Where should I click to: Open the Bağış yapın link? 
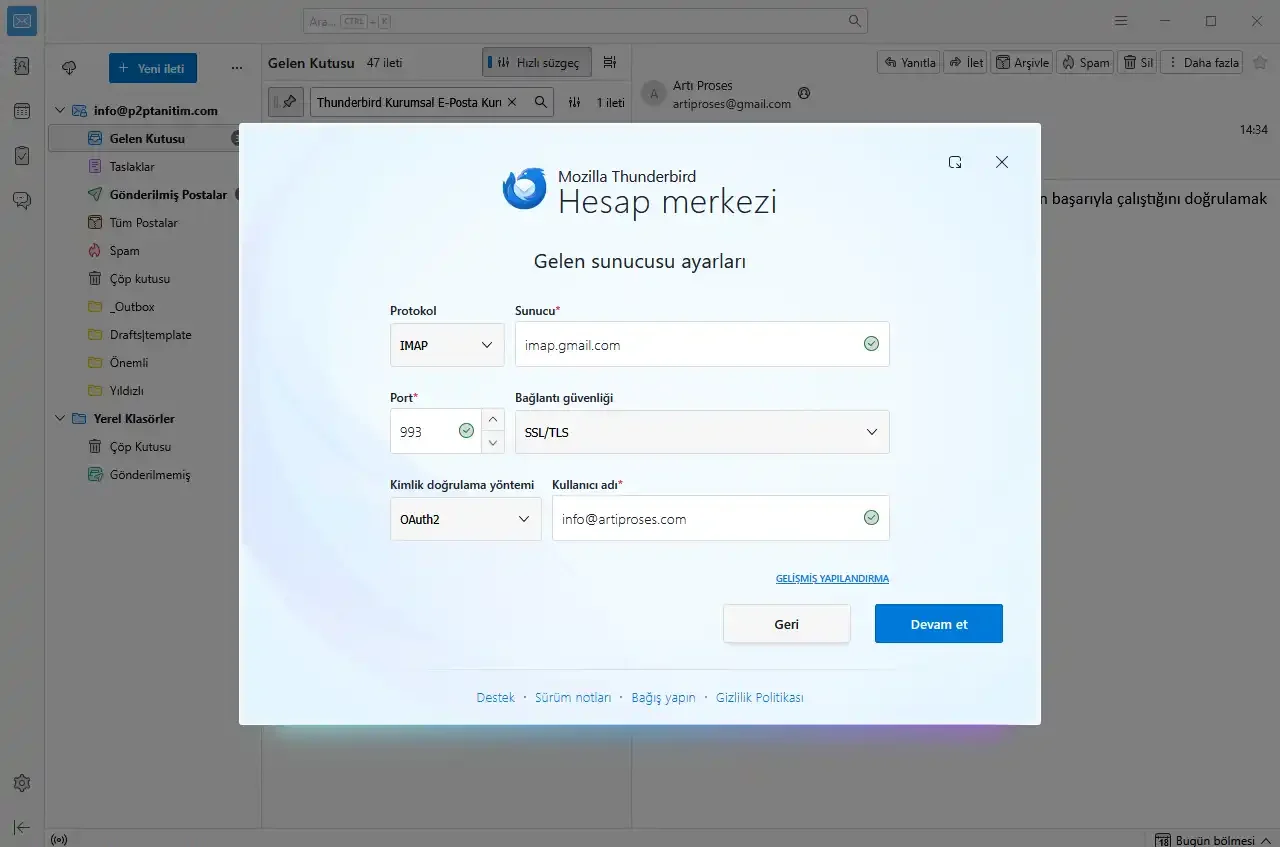pos(663,698)
